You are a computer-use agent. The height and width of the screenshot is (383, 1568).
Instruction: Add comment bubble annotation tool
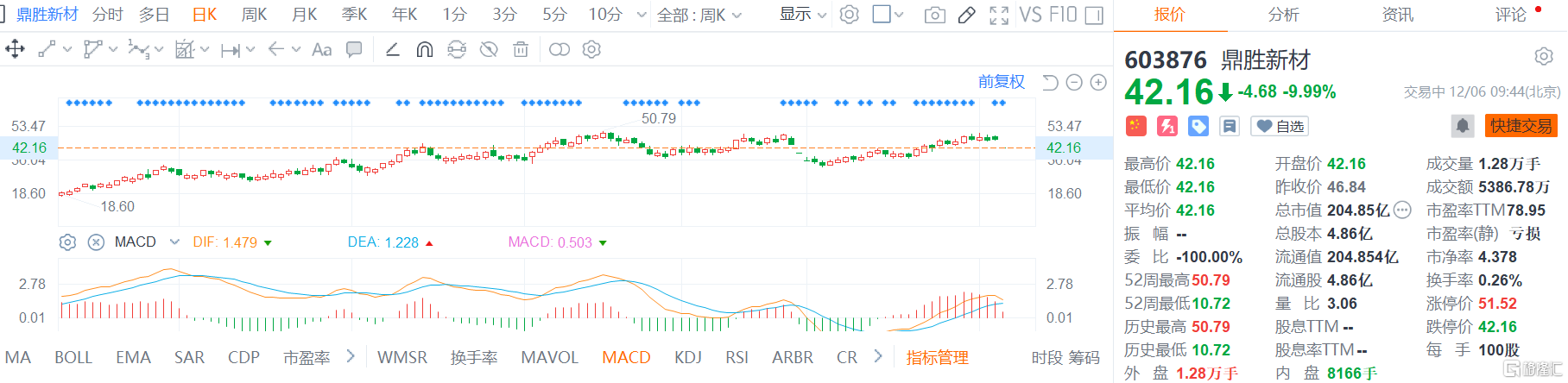pos(354,49)
